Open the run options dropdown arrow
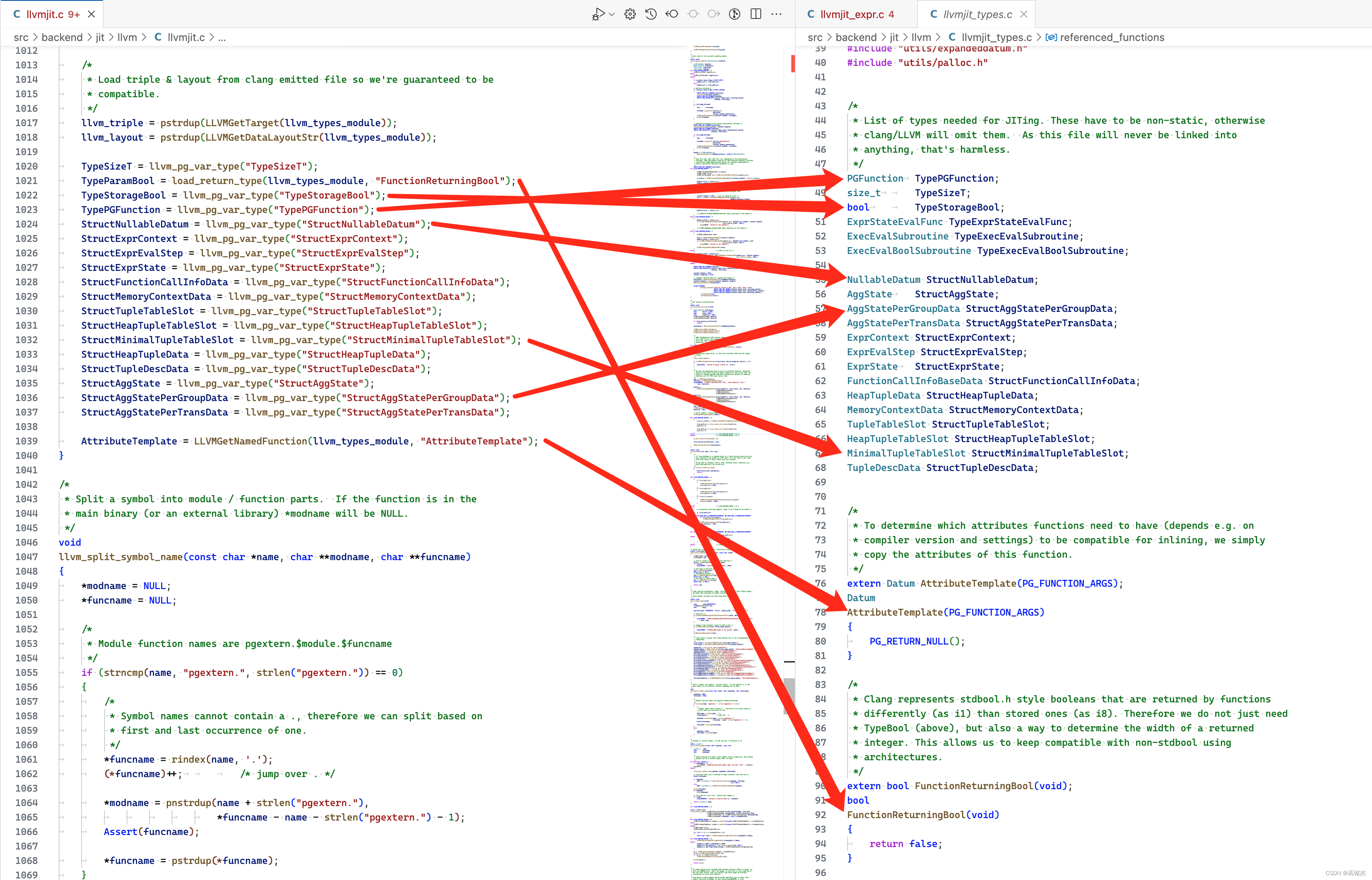 click(x=612, y=14)
